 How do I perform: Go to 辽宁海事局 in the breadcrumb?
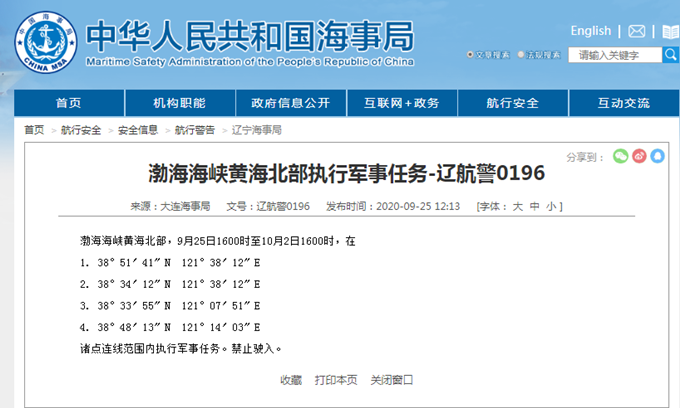click(257, 130)
